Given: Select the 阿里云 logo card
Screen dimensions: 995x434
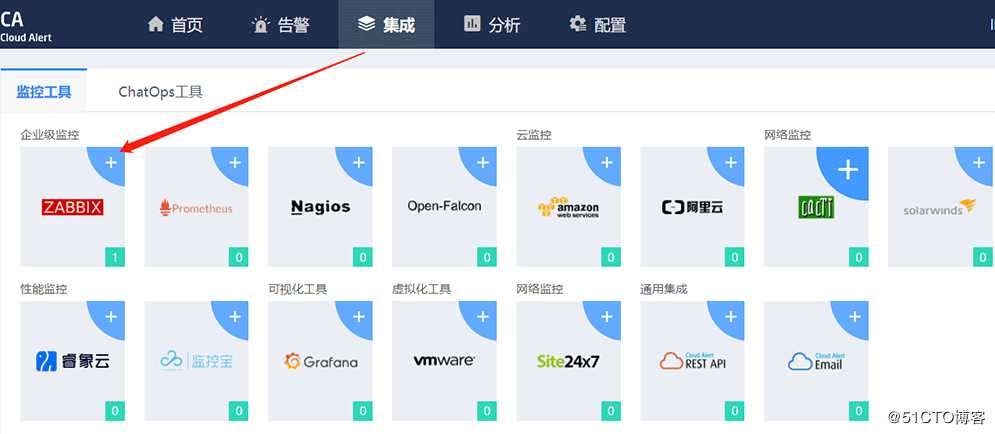Looking at the screenshot, I should 692,207.
